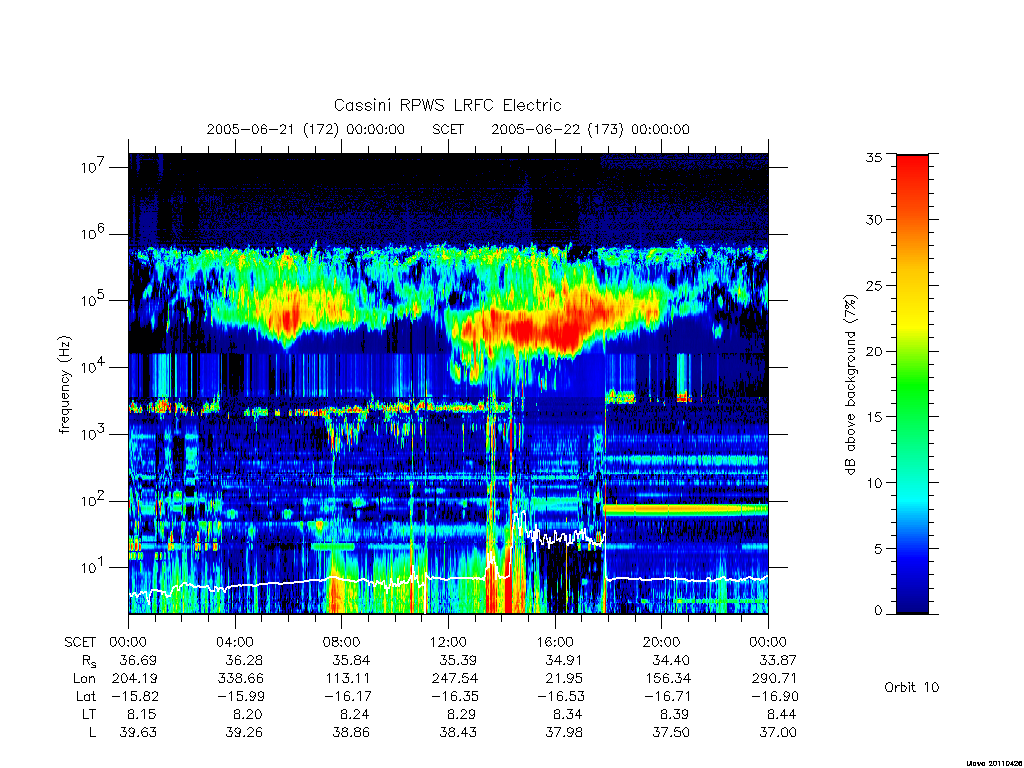The image size is (1024, 768).
Task: Select the local time value '8.24'
Action: [355, 714]
